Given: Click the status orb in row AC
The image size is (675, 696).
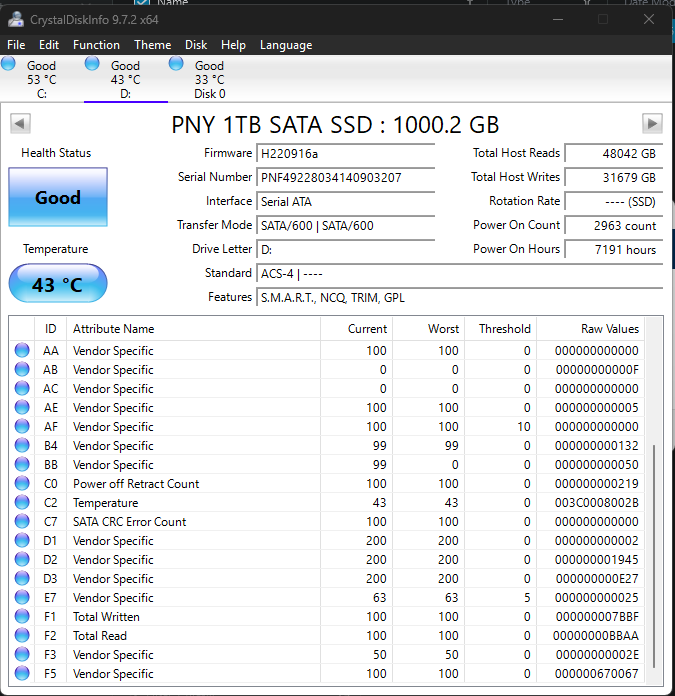Looking at the screenshot, I should pyautogui.click(x=22, y=388).
